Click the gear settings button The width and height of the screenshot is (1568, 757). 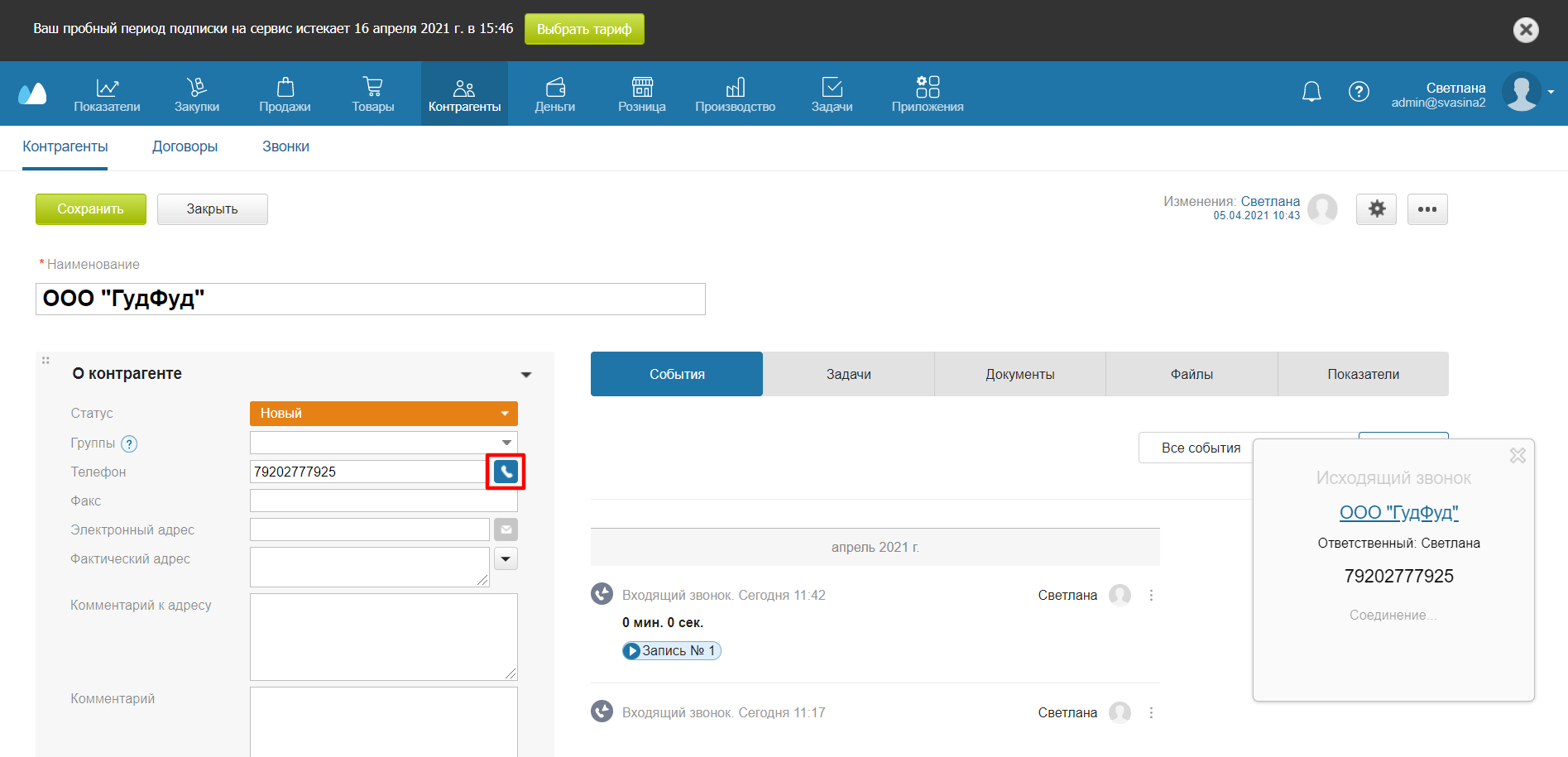[1376, 209]
